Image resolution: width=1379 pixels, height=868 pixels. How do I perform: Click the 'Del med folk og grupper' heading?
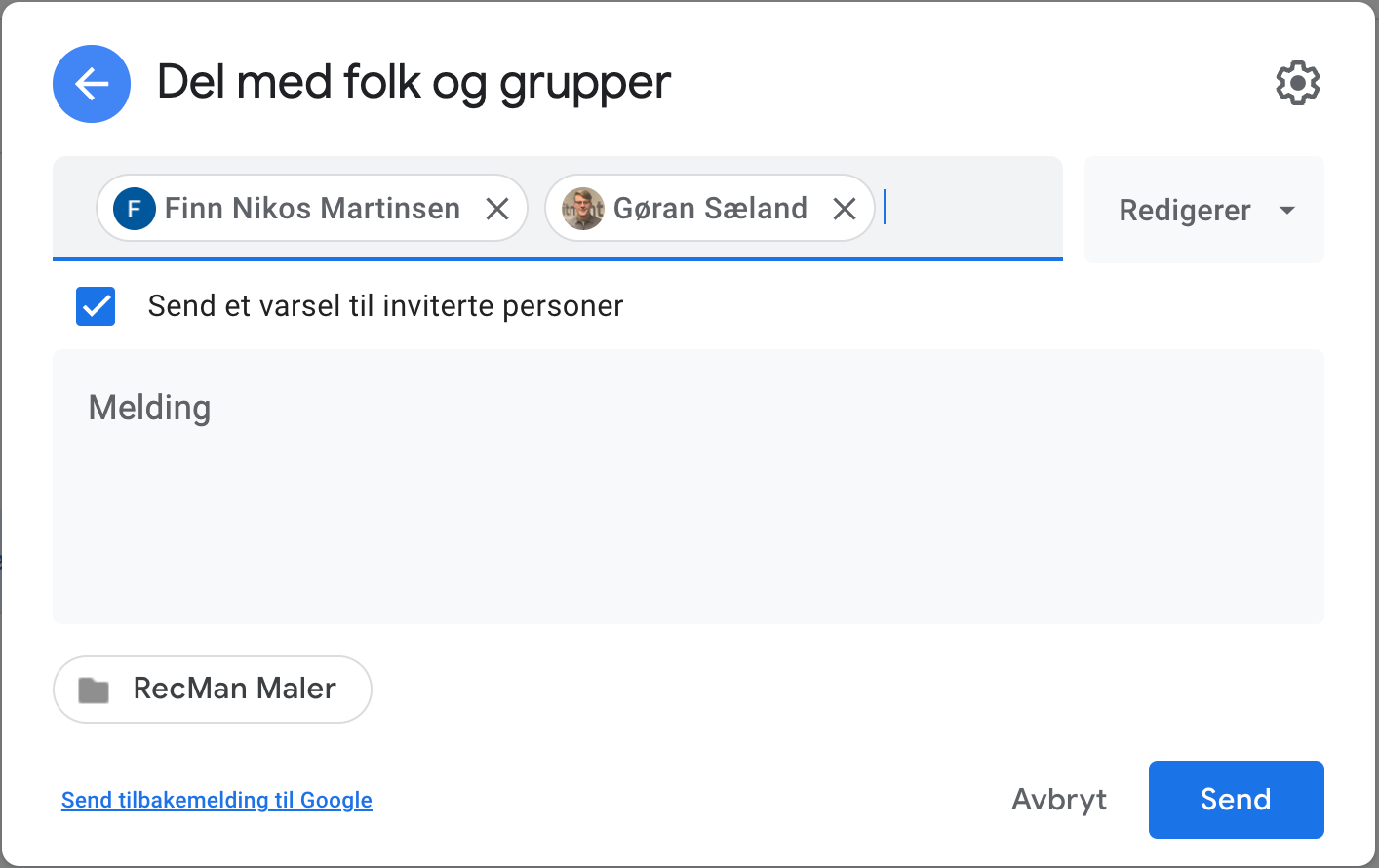(414, 84)
